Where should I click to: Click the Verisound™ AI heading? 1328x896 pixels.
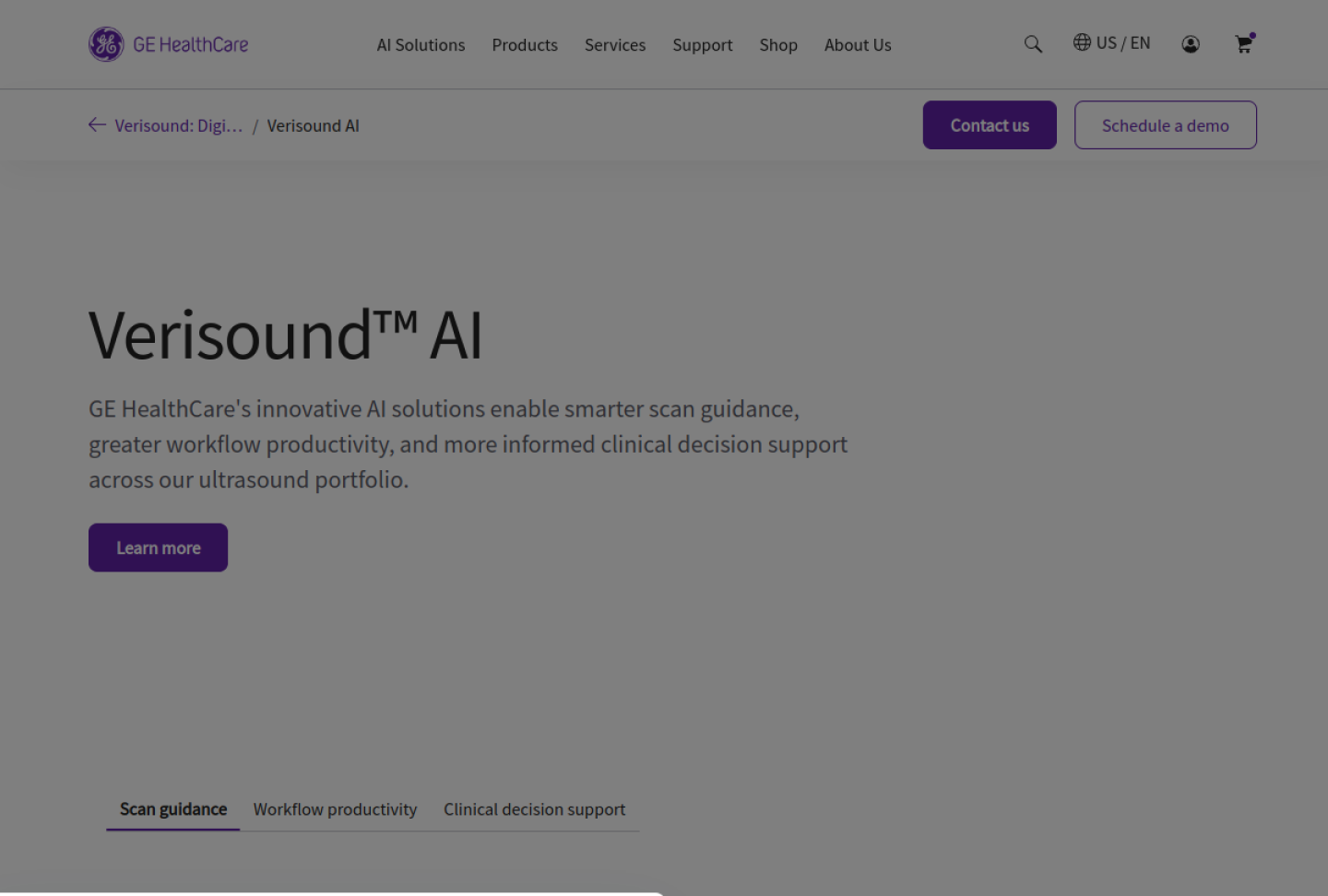click(x=285, y=335)
